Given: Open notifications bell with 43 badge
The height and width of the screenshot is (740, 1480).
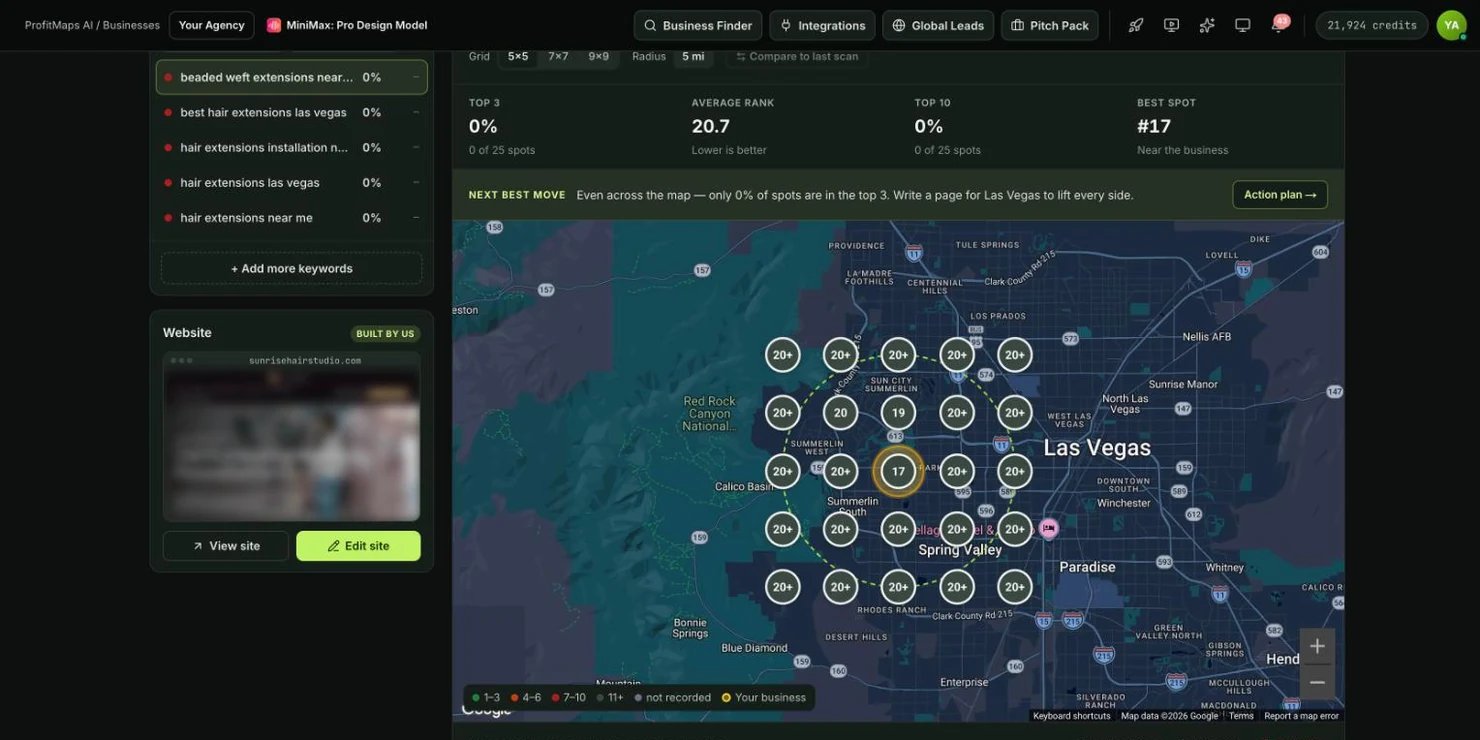Looking at the screenshot, I should pos(1279,24).
